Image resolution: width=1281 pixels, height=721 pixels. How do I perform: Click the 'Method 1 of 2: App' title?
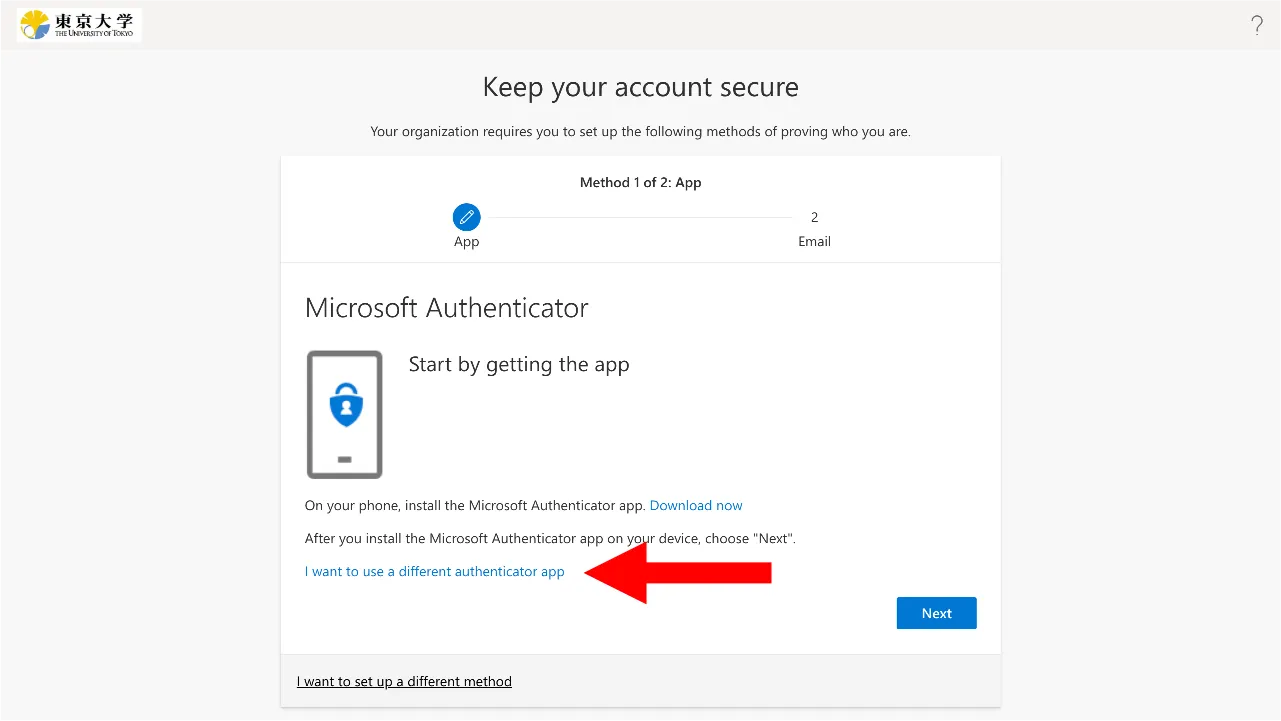[x=640, y=183]
